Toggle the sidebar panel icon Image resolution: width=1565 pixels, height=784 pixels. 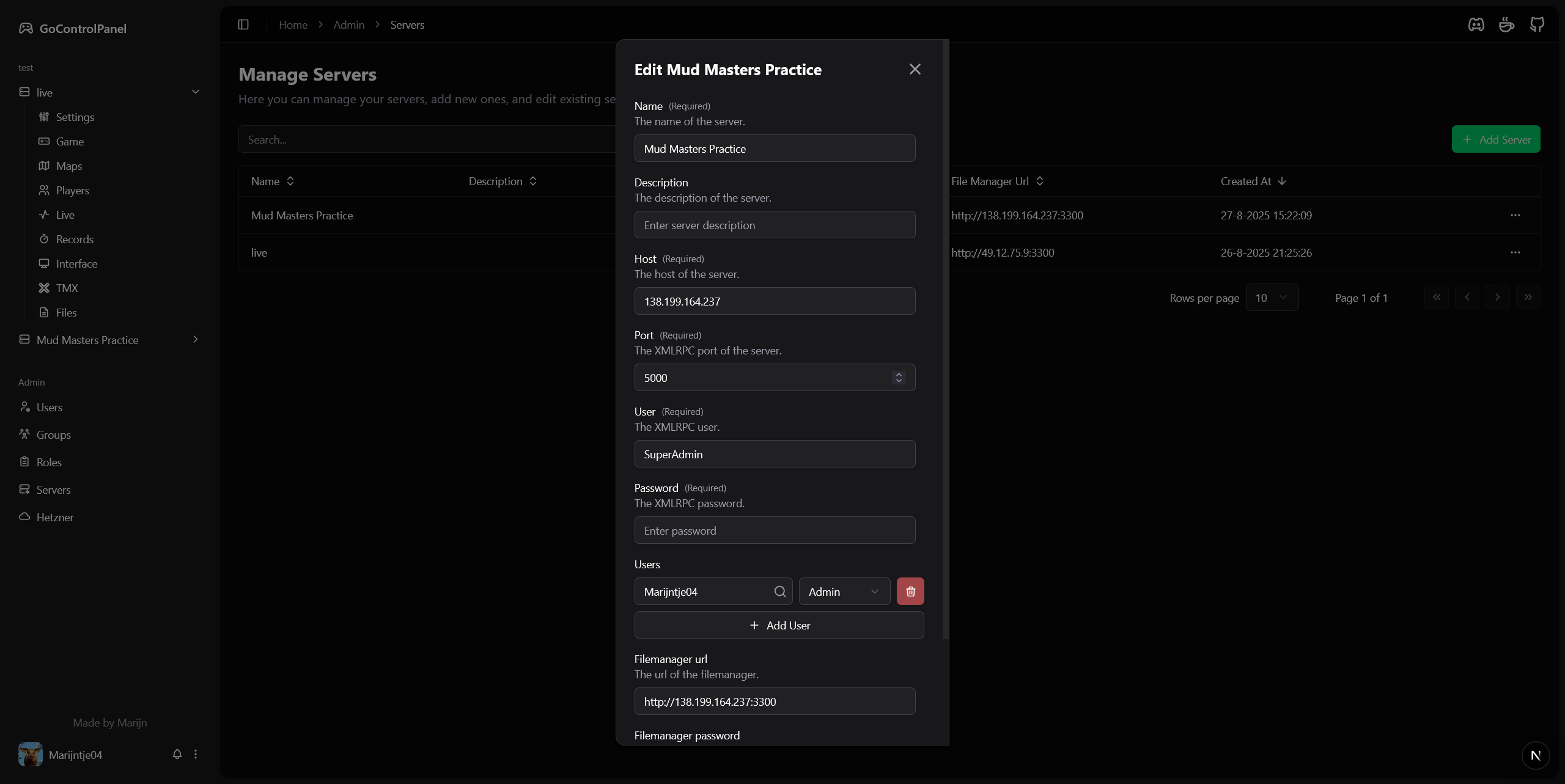click(x=243, y=24)
